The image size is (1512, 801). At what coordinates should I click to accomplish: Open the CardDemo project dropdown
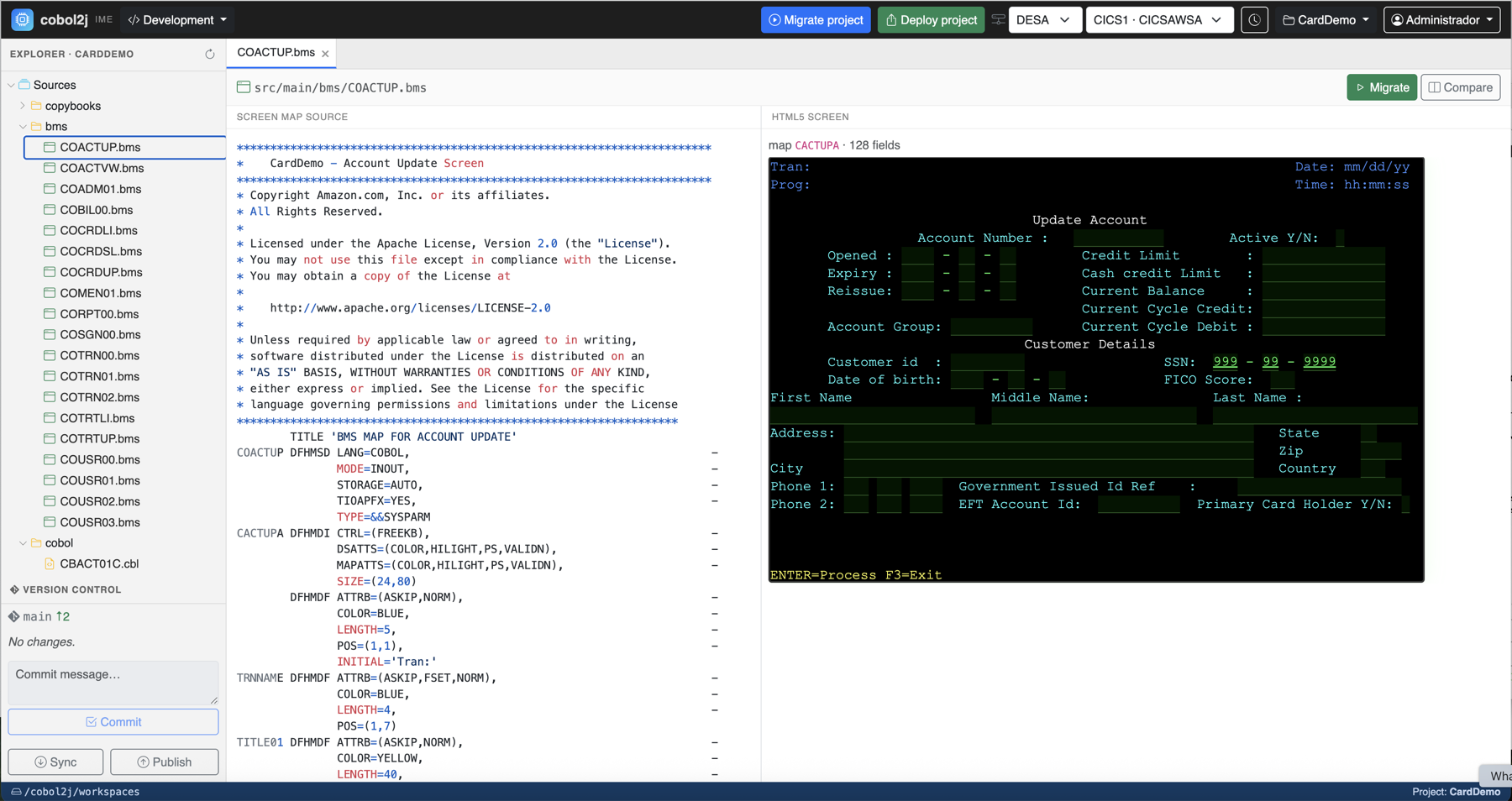click(1326, 20)
